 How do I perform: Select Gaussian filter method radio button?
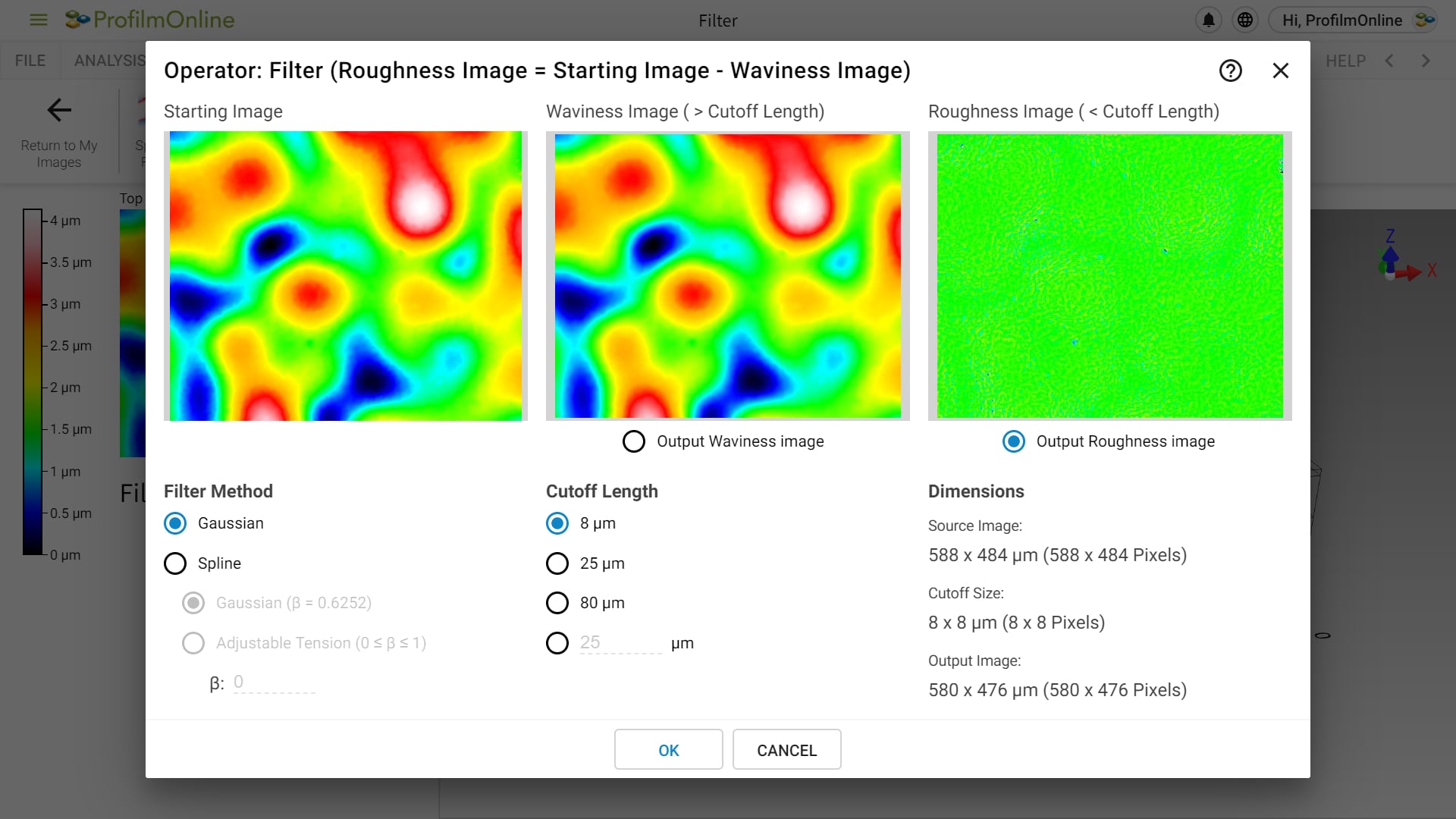(x=175, y=523)
